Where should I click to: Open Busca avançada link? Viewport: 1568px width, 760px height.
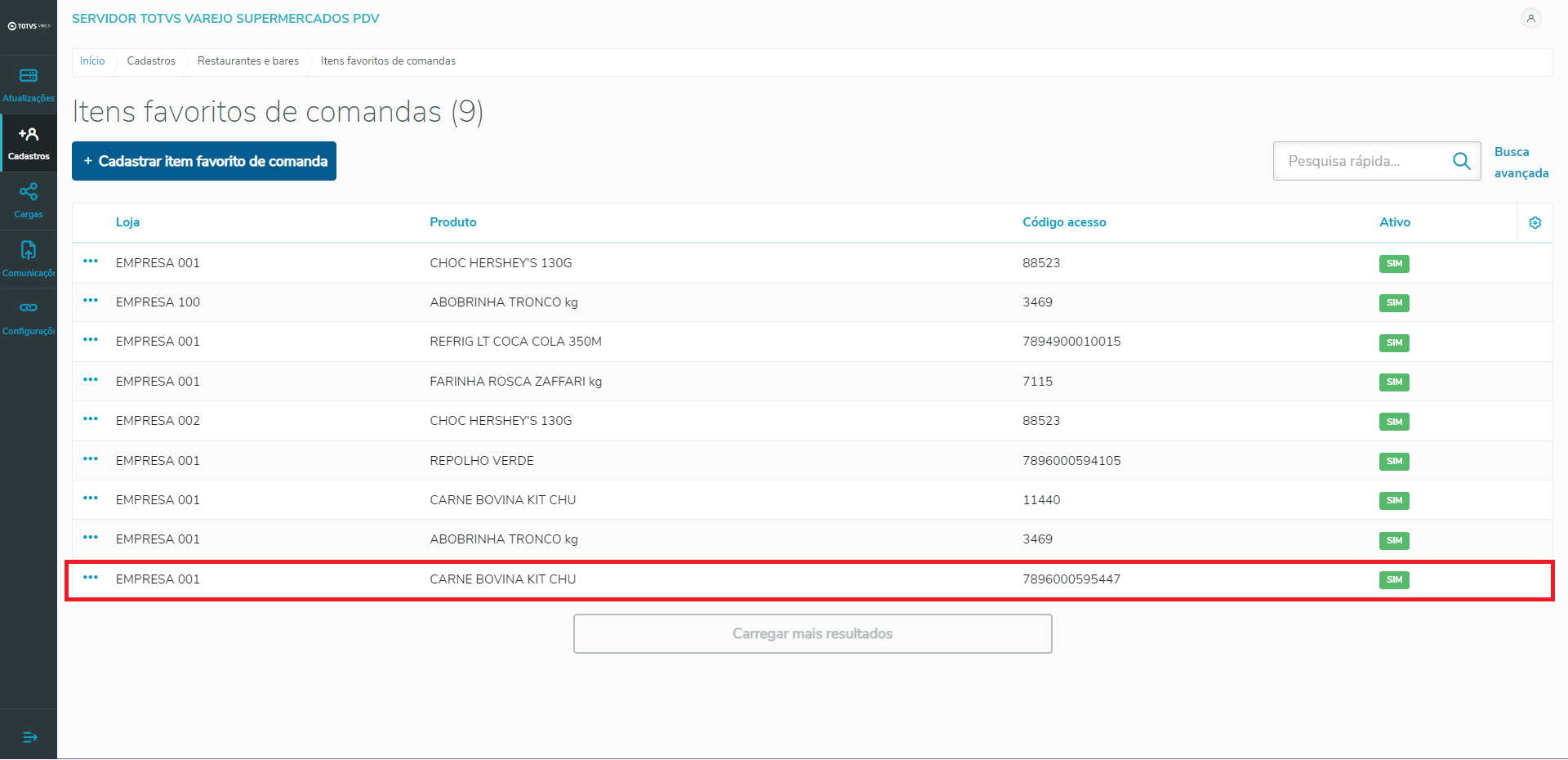click(x=1521, y=163)
